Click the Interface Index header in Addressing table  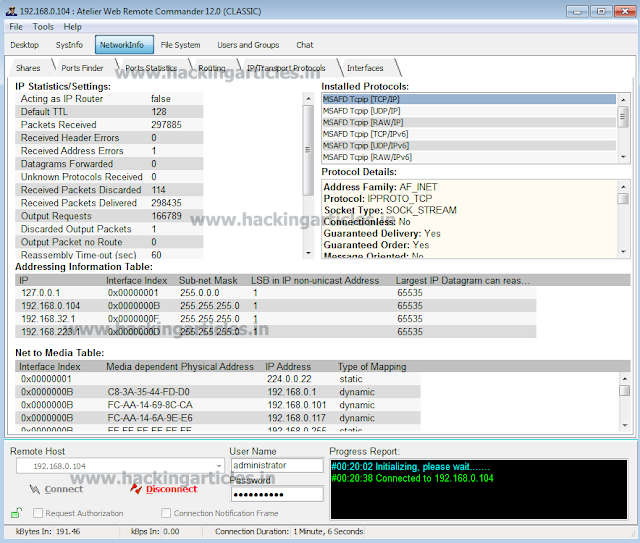tap(136, 280)
